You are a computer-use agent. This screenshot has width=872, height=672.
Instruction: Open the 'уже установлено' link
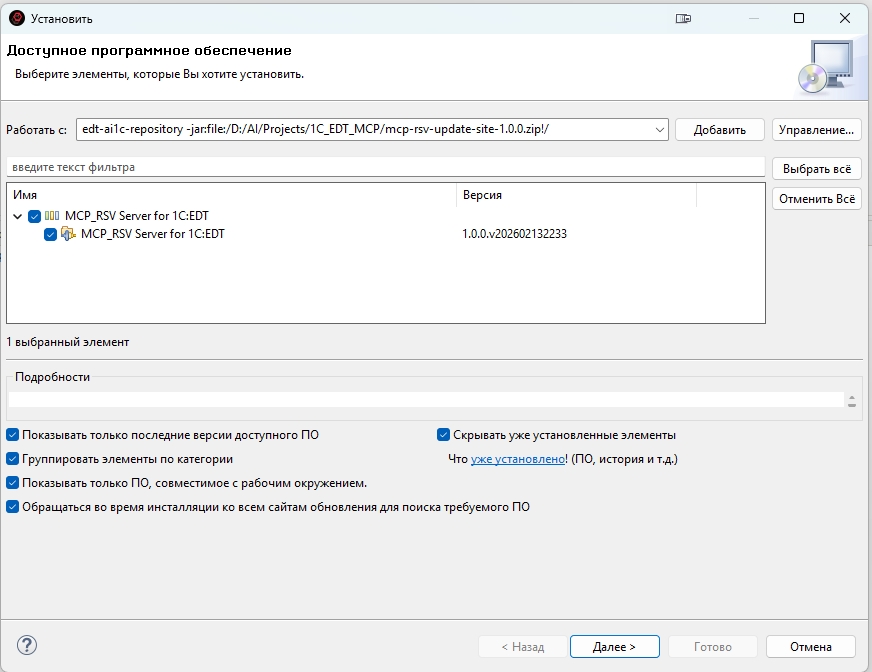(x=518, y=459)
